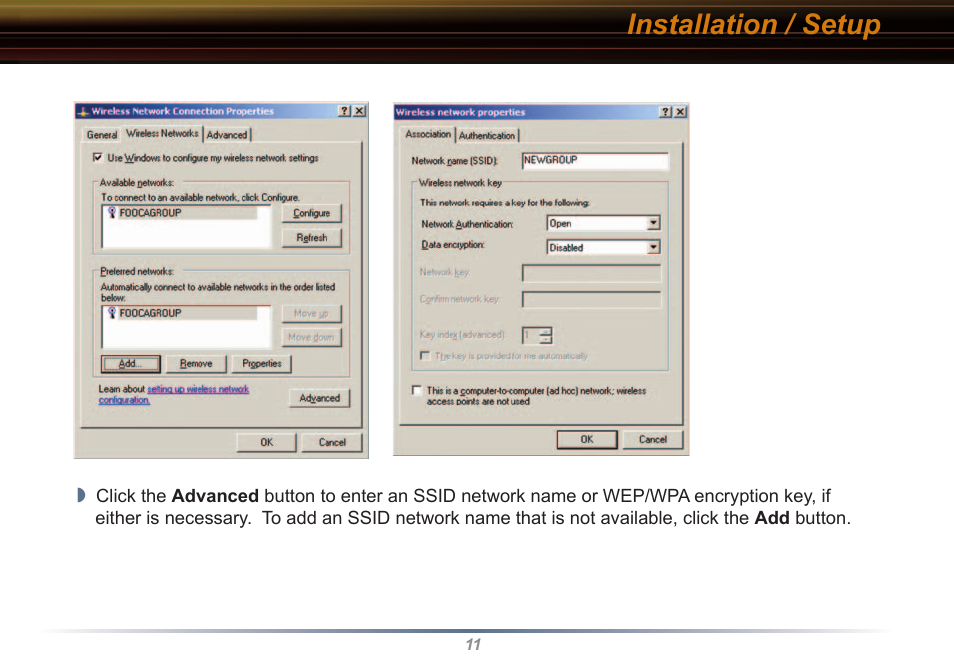Select the Wireless Networks tab
The width and height of the screenshot is (954, 661).
[x=162, y=133]
